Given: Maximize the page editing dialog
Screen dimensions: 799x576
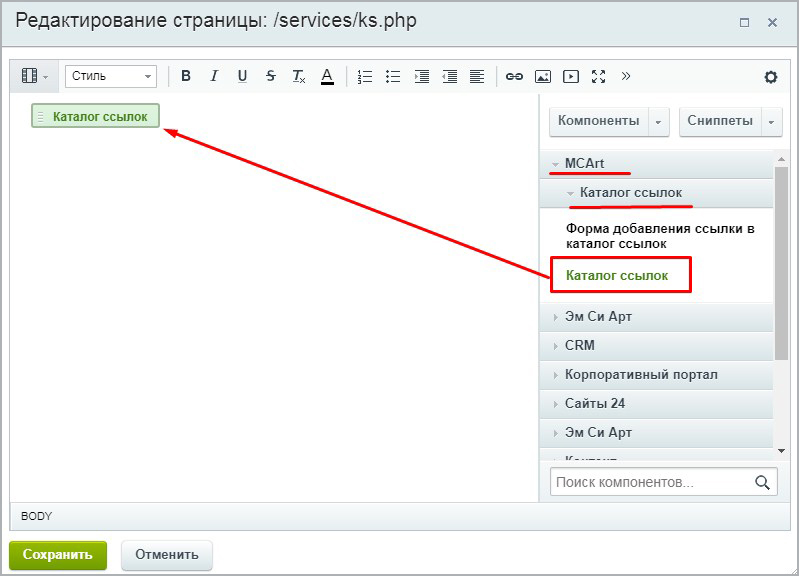Looking at the screenshot, I should (744, 23).
